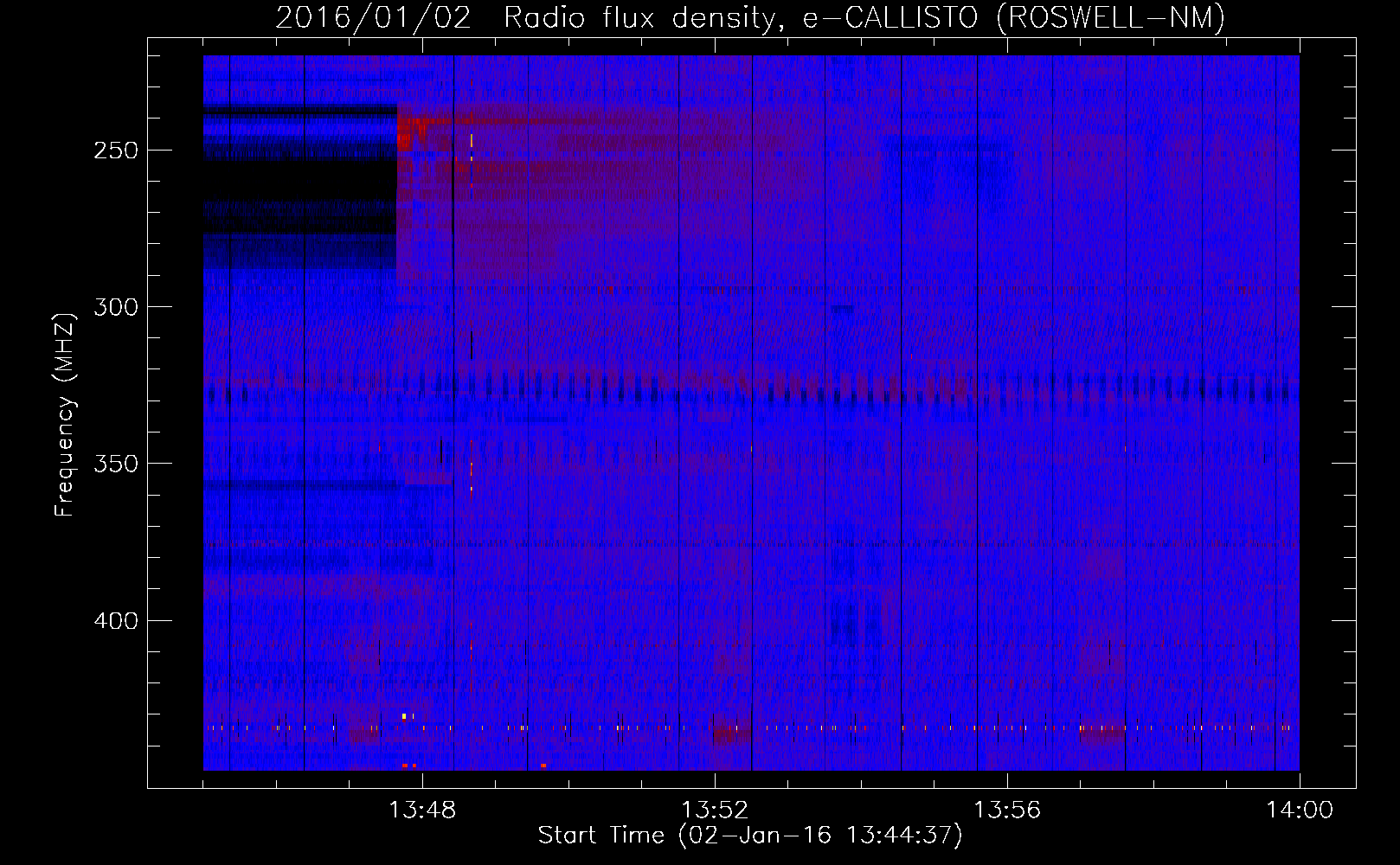Screen dimensions: 1400x865
Task: Click the 13:48 time tick label
Action: 422,811
